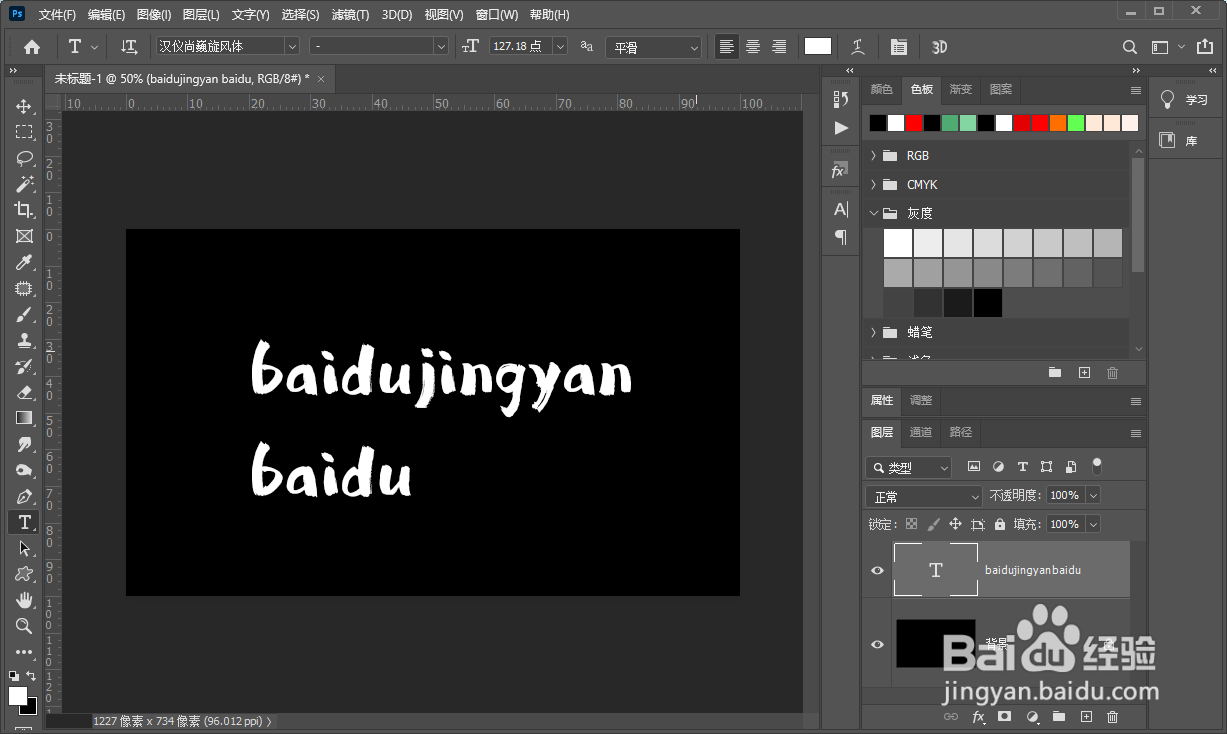This screenshot has width=1227, height=734.
Task: Switch to the 通道 tab
Action: point(921,432)
